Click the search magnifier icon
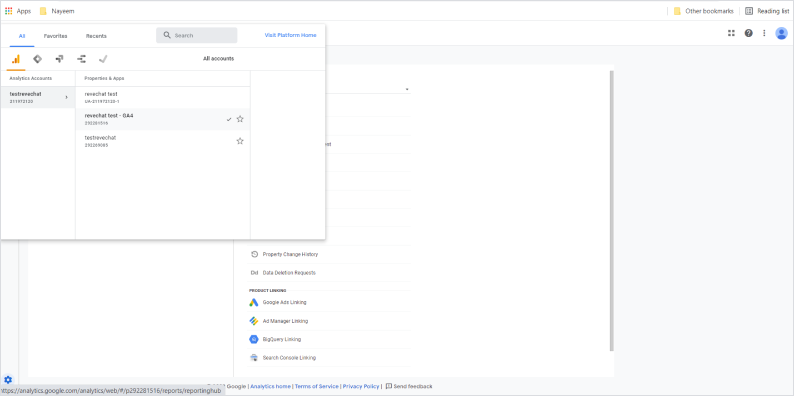794x396 pixels. point(167,35)
